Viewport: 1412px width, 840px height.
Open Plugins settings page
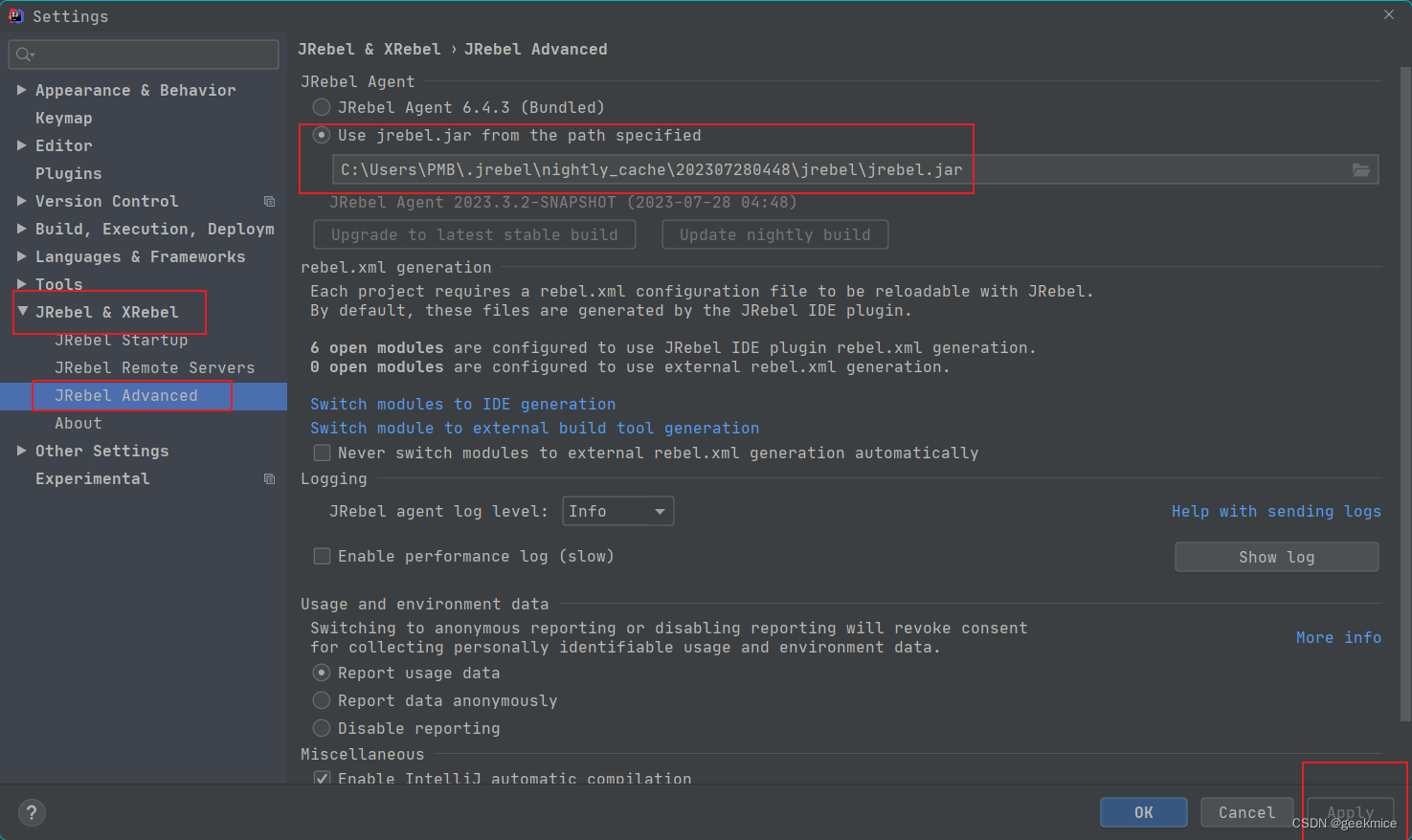click(x=68, y=173)
